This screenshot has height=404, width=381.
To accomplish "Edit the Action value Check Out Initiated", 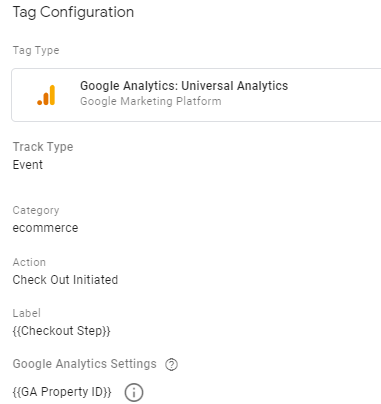I will (x=65, y=280).
